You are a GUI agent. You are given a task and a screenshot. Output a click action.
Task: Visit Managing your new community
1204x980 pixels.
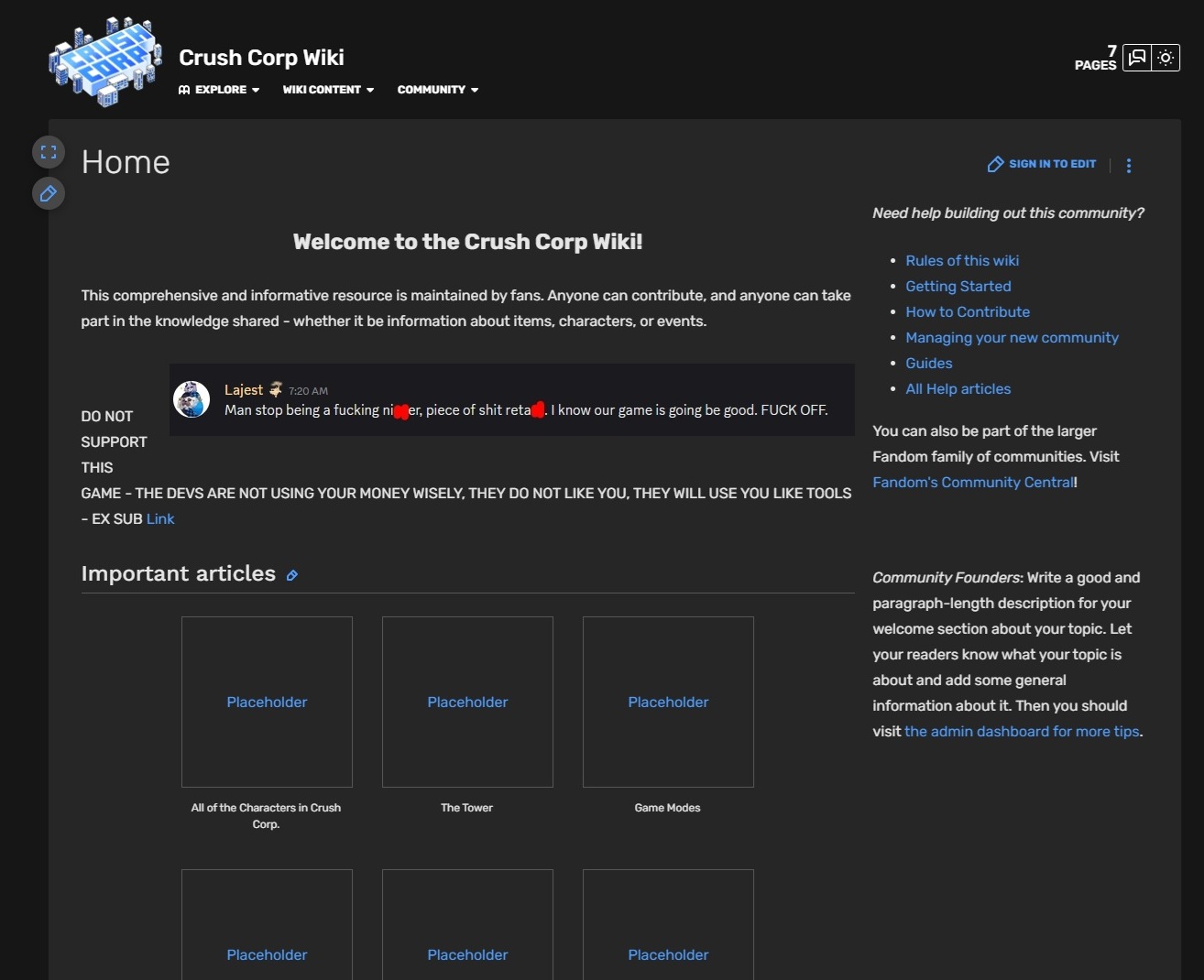click(x=1012, y=338)
